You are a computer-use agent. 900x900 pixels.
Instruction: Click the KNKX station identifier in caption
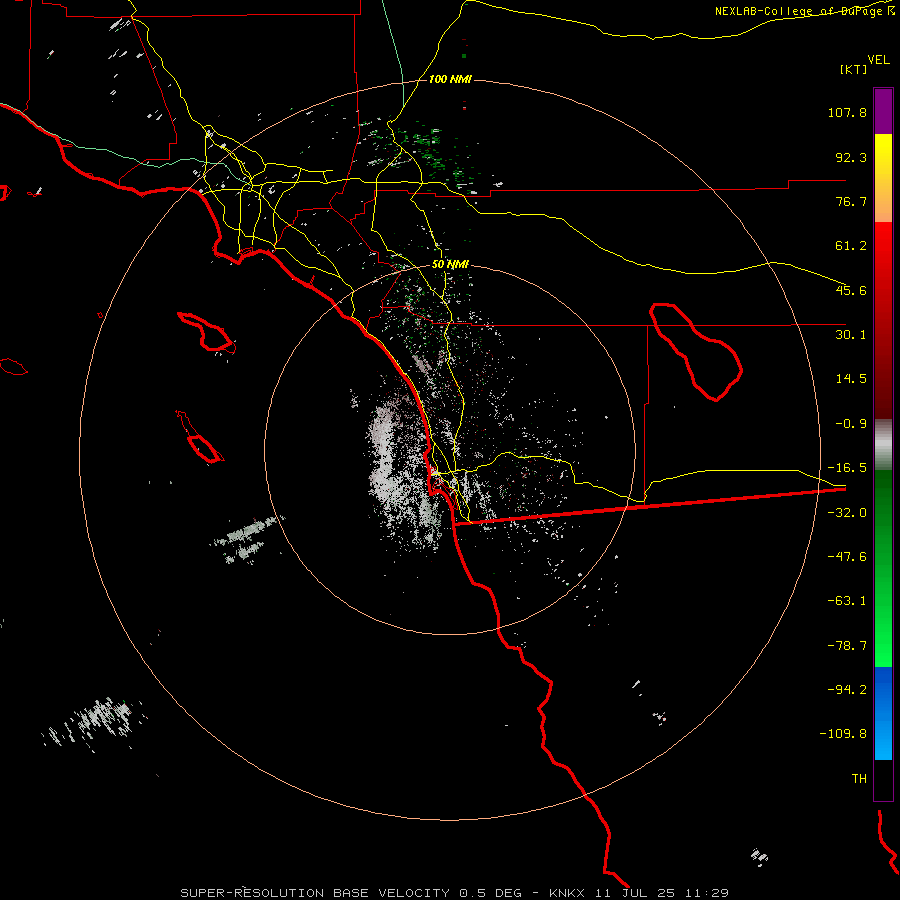tap(567, 893)
